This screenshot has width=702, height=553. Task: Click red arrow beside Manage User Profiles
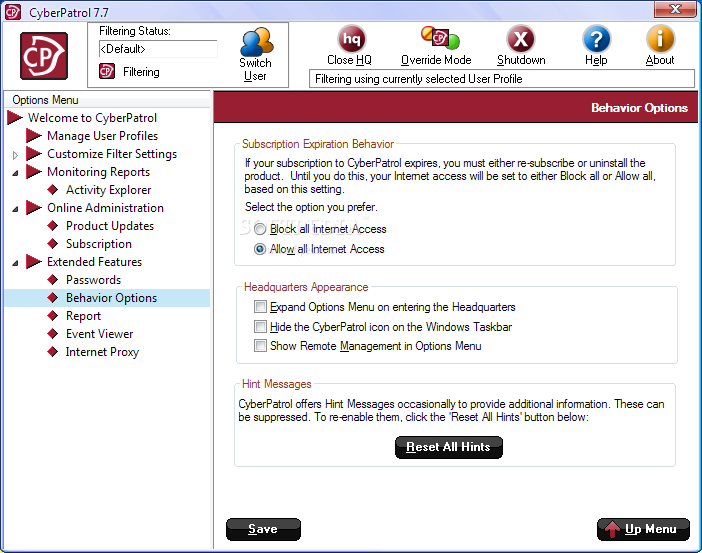click(x=34, y=136)
